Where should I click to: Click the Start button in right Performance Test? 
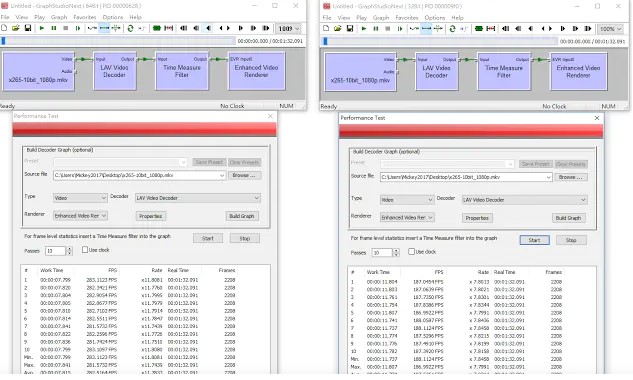point(534,240)
